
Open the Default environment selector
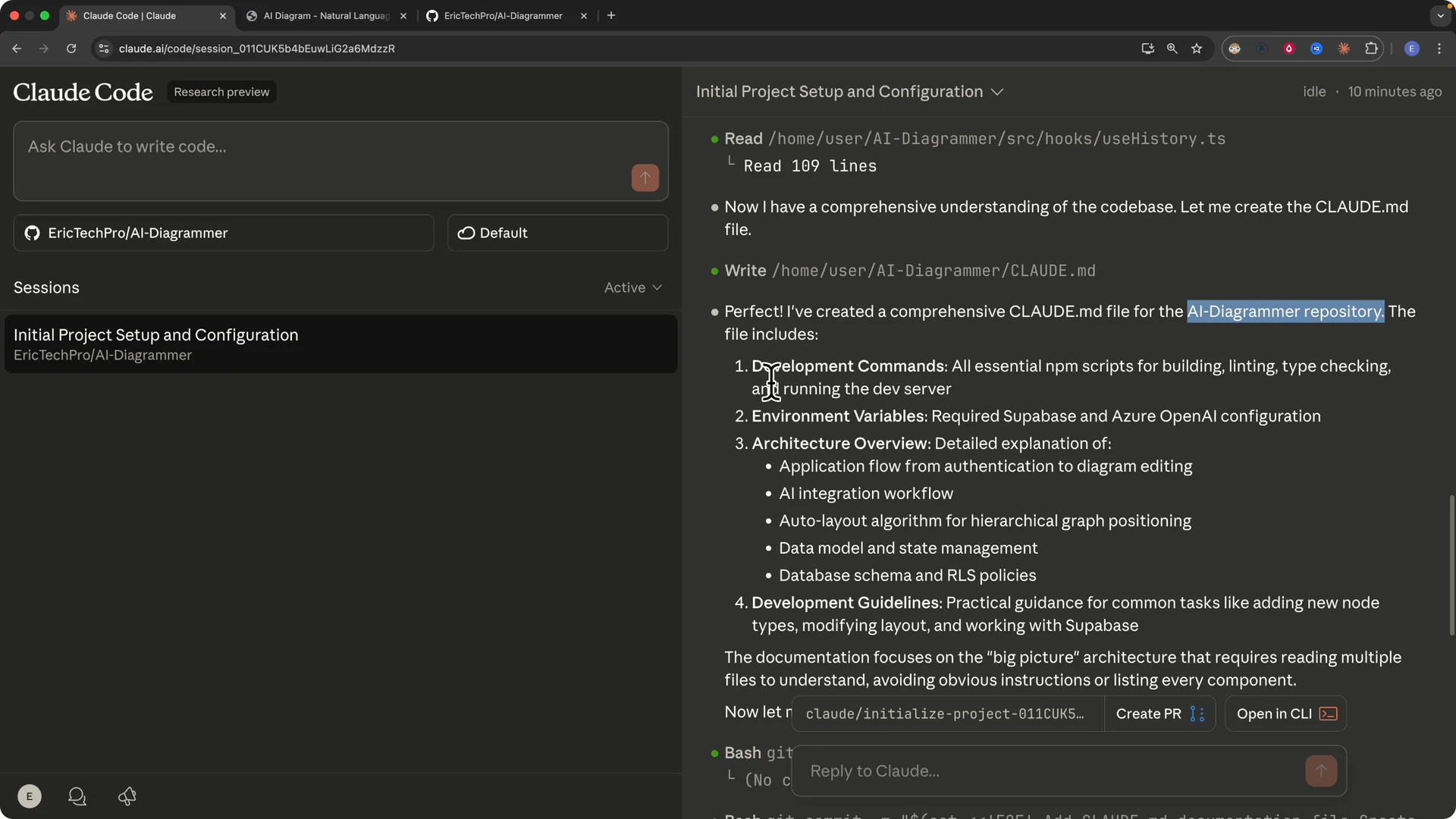pos(557,233)
